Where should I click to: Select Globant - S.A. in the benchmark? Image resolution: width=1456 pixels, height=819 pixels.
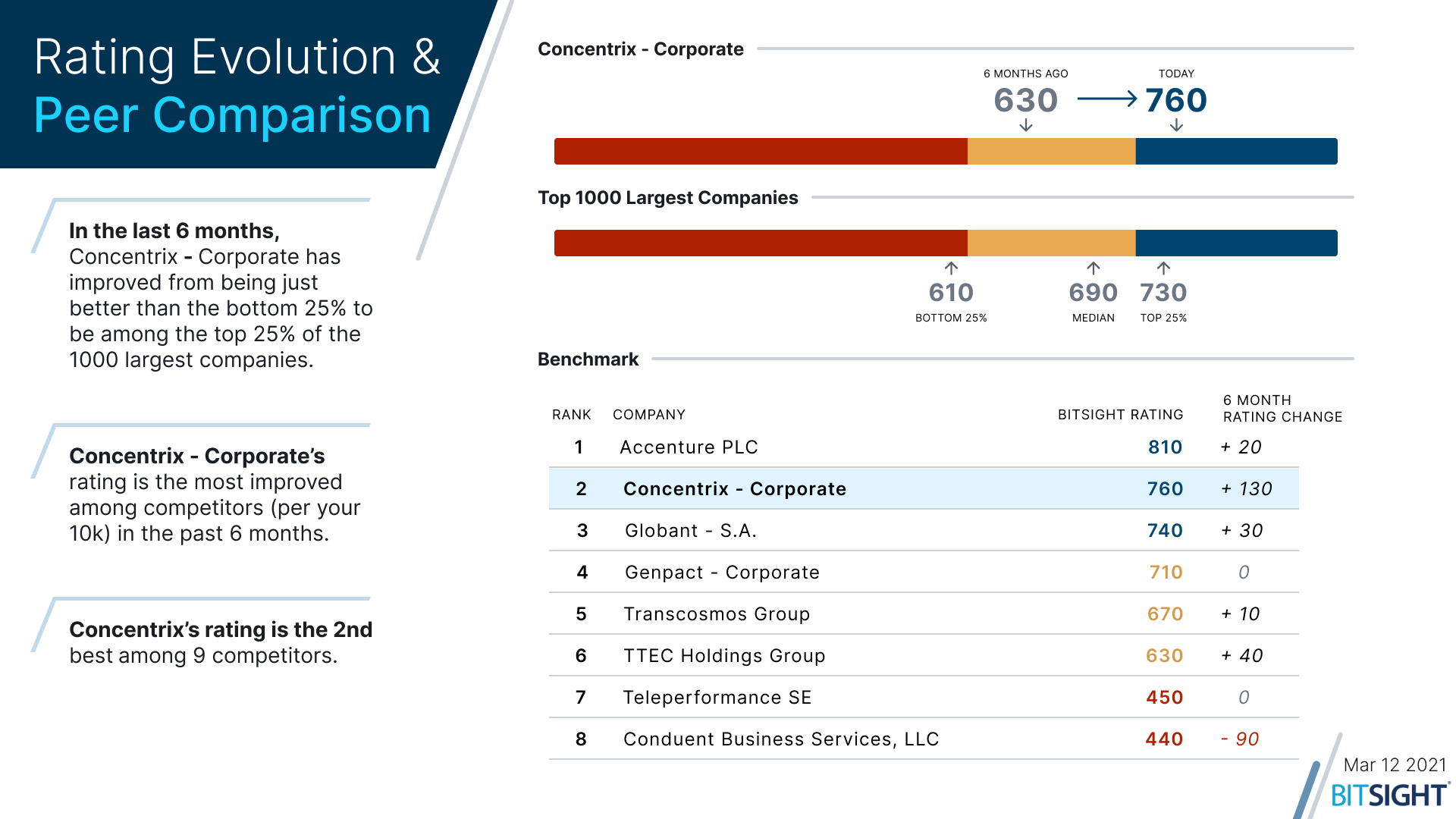690,531
